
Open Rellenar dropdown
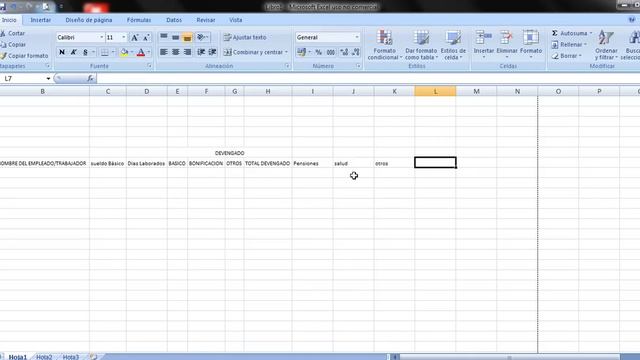point(570,44)
